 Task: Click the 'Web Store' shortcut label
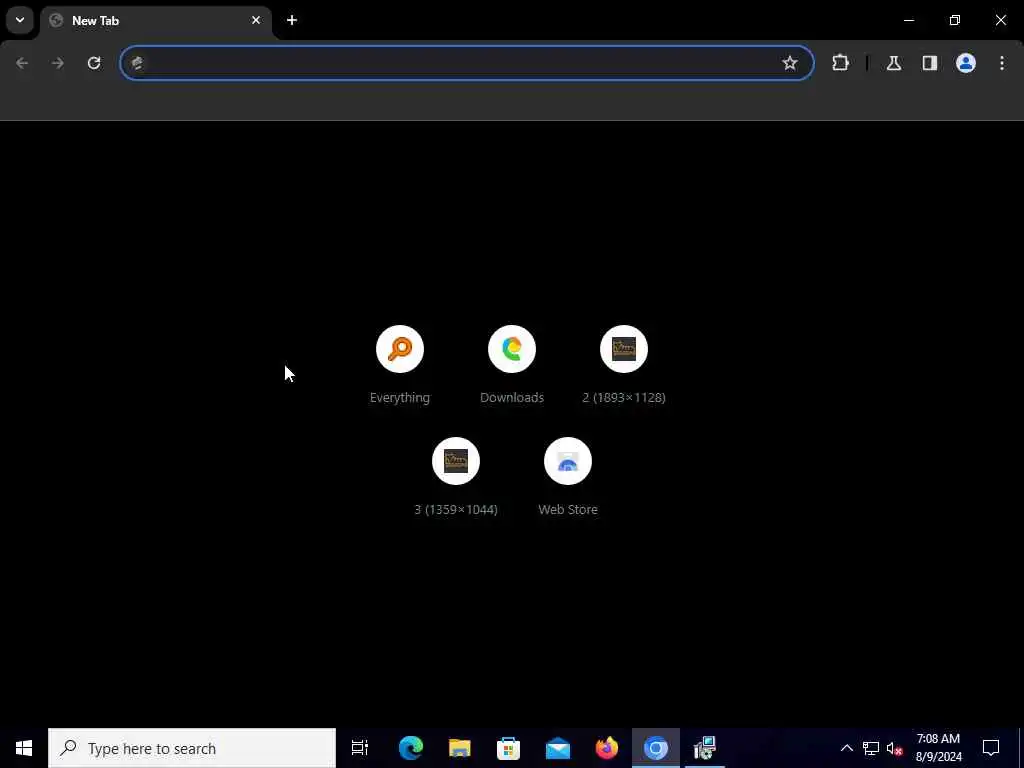[568, 509]
